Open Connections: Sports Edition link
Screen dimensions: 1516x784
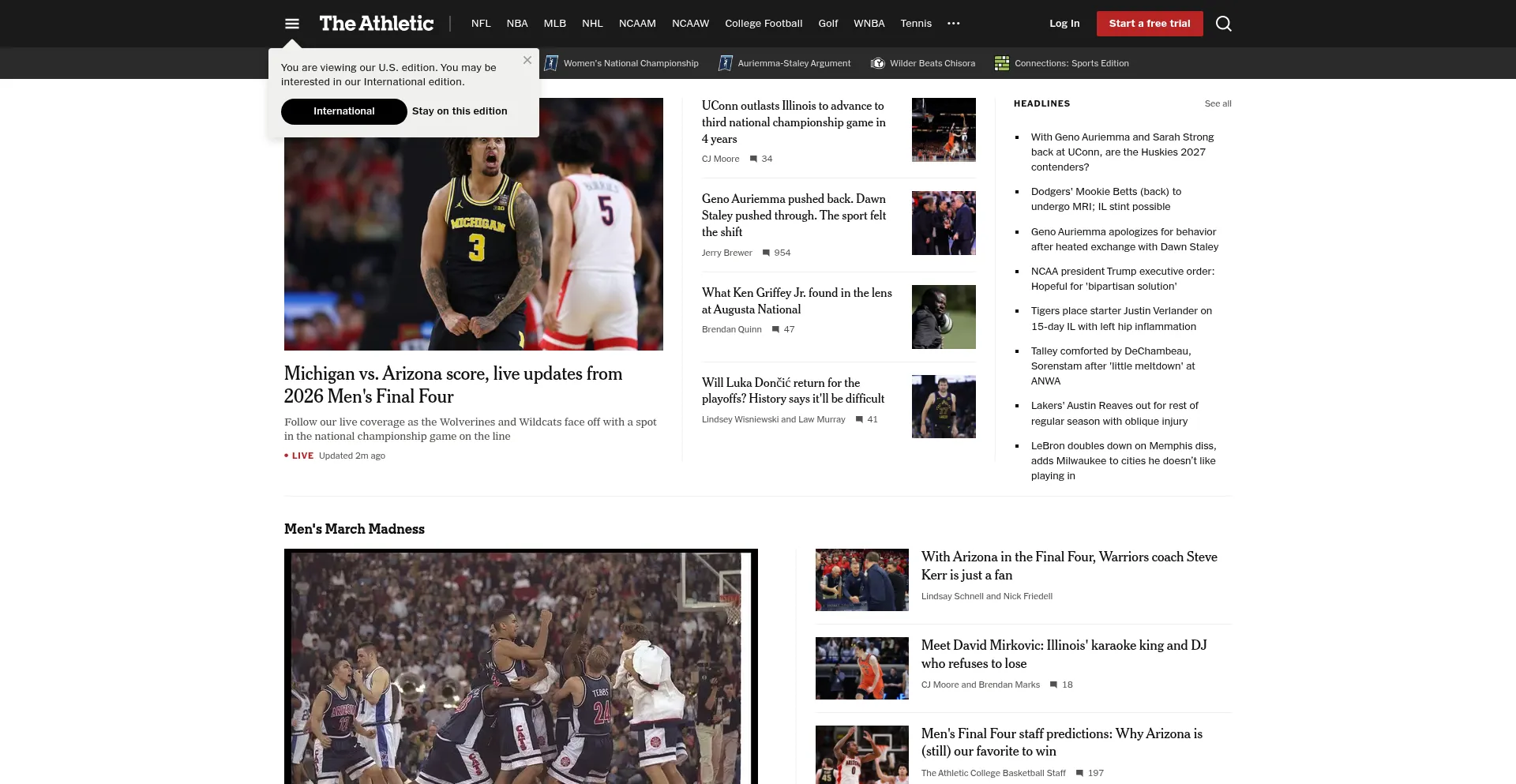tap(1071, 63)
